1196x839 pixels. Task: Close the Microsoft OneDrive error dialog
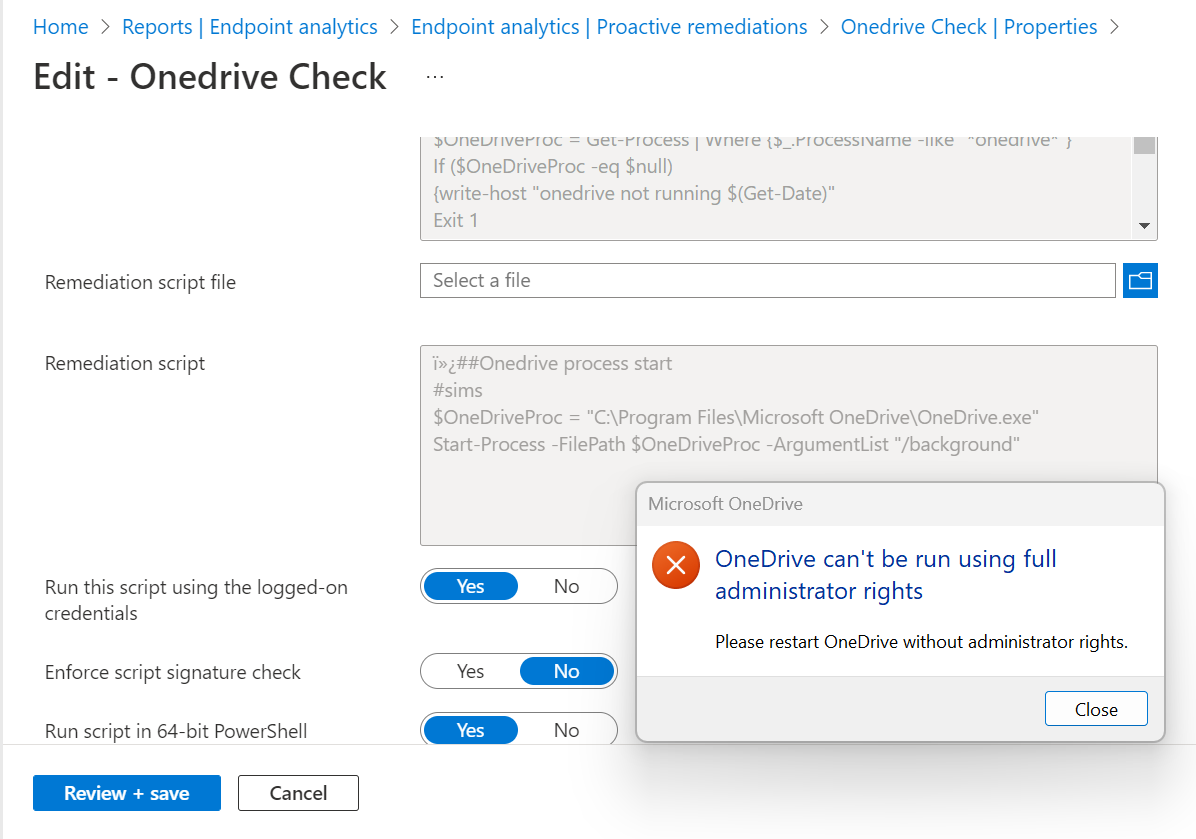[1096, 708]
